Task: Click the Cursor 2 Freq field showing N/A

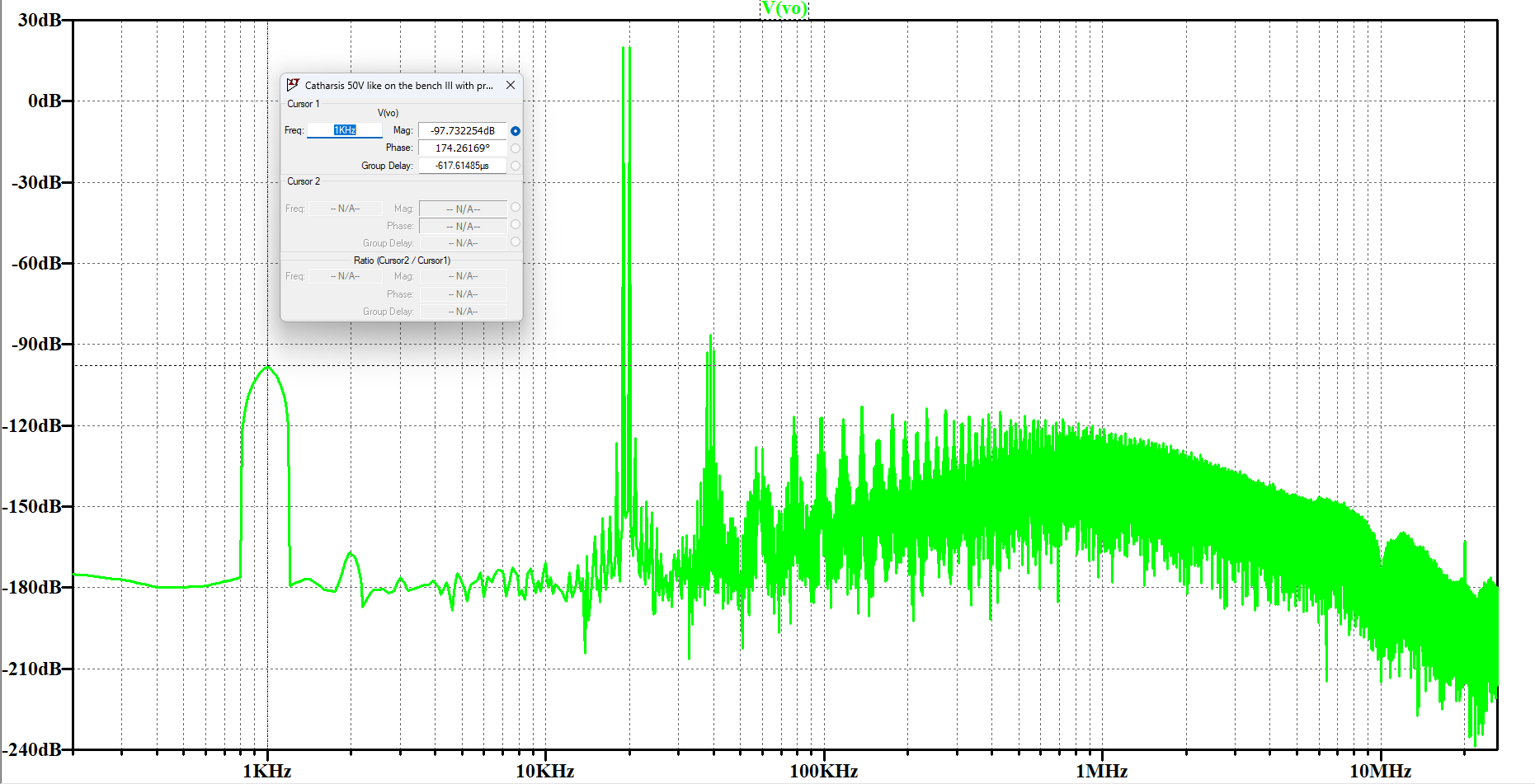Action: tap(345, 209)
